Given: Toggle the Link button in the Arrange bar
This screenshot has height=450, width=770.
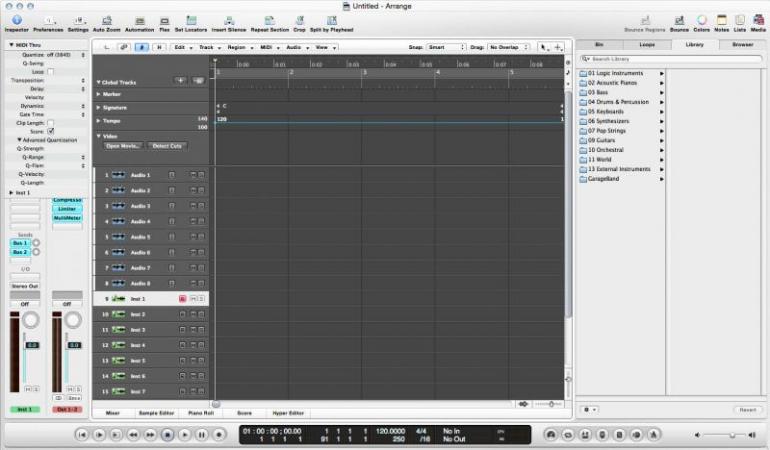Looking at the screenshot, I should 124,47.
